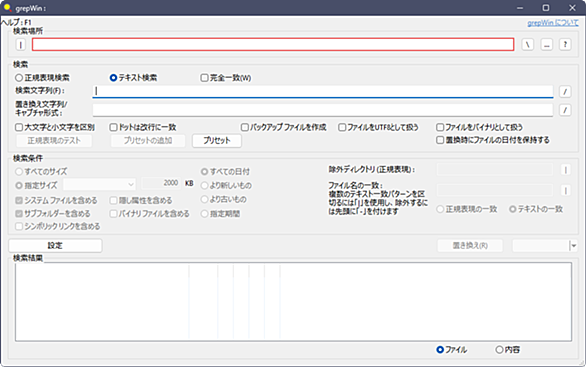Screen dimensions: 586x367
Task: Open the size comparison dropdown
Action: [x=99, y=184]
